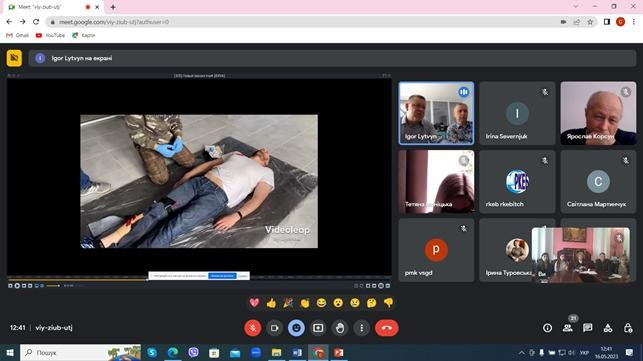643x361 pixels.
Task: Unmute the microphone in Meet controls
Action: 253,328
